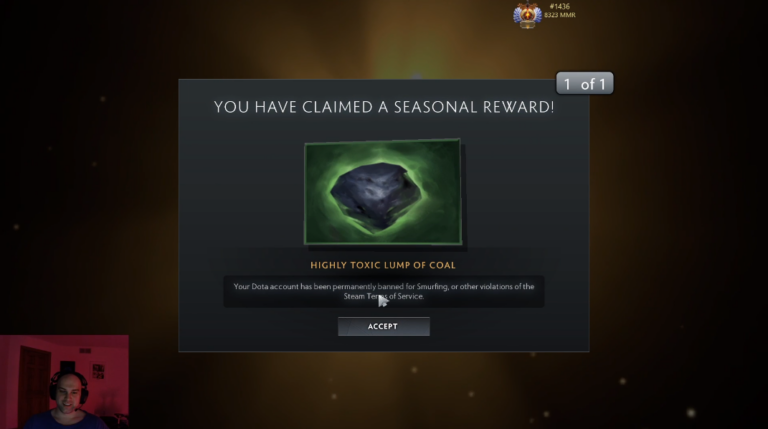The height and width of the screenshot is (429, 768).
Task: Click the Accept button
Action: click(384, 326)
